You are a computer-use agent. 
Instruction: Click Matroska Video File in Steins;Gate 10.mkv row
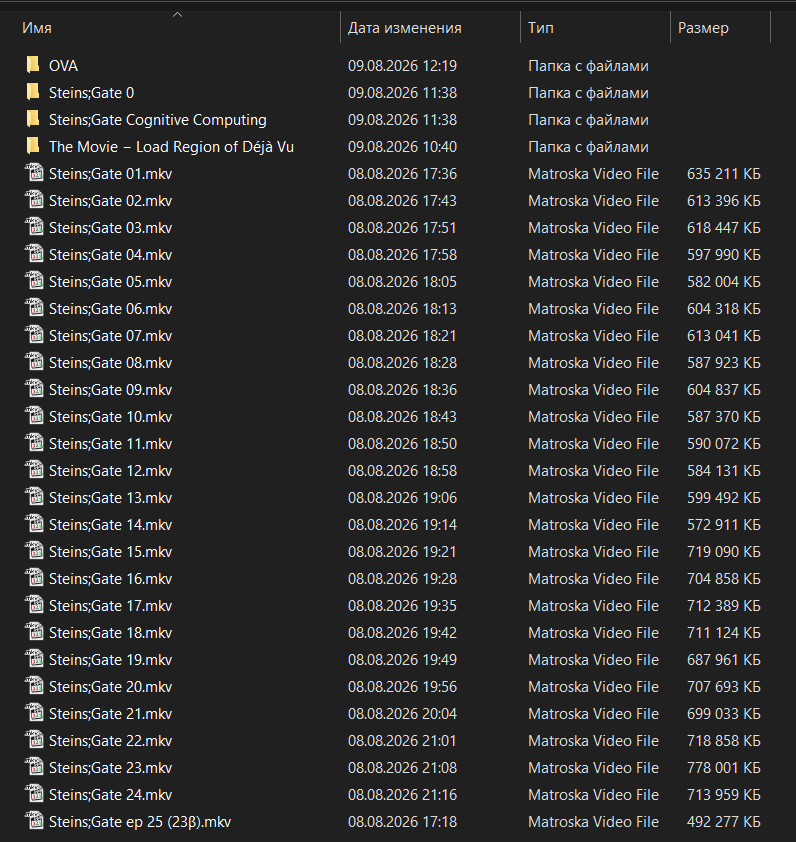click(593, 417)
